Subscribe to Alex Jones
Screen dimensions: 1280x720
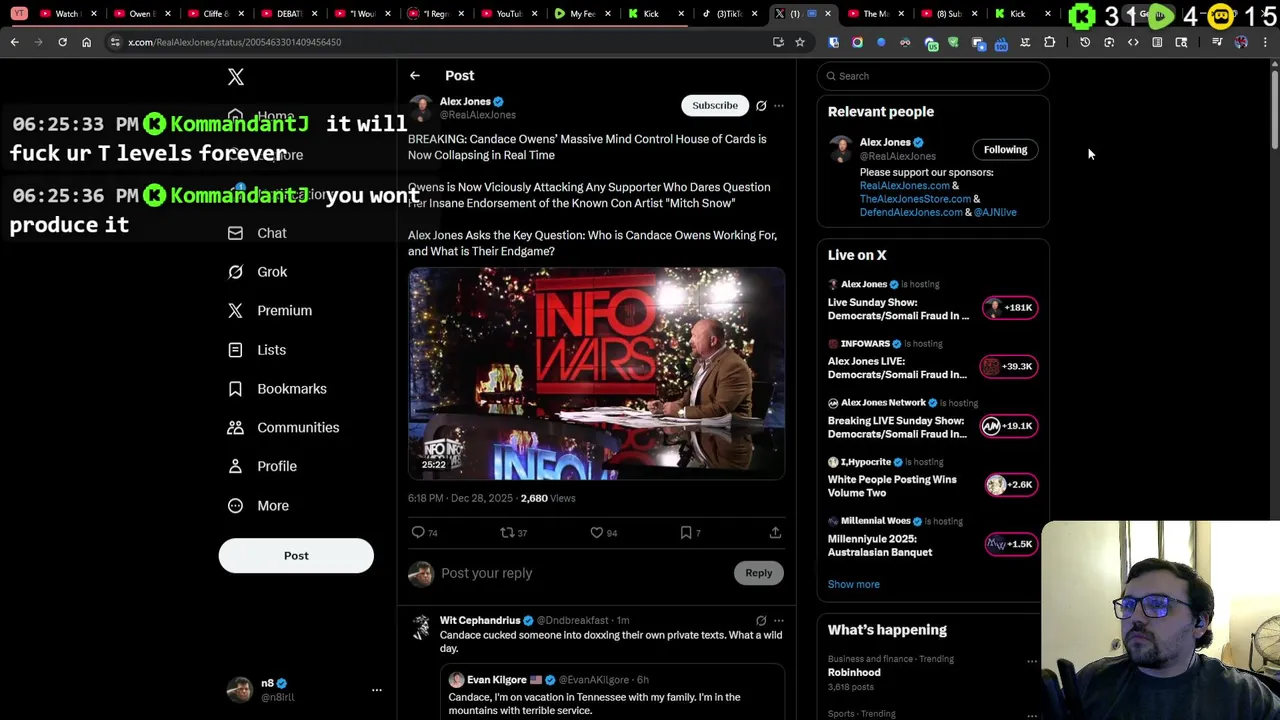(x=715, y=105)
